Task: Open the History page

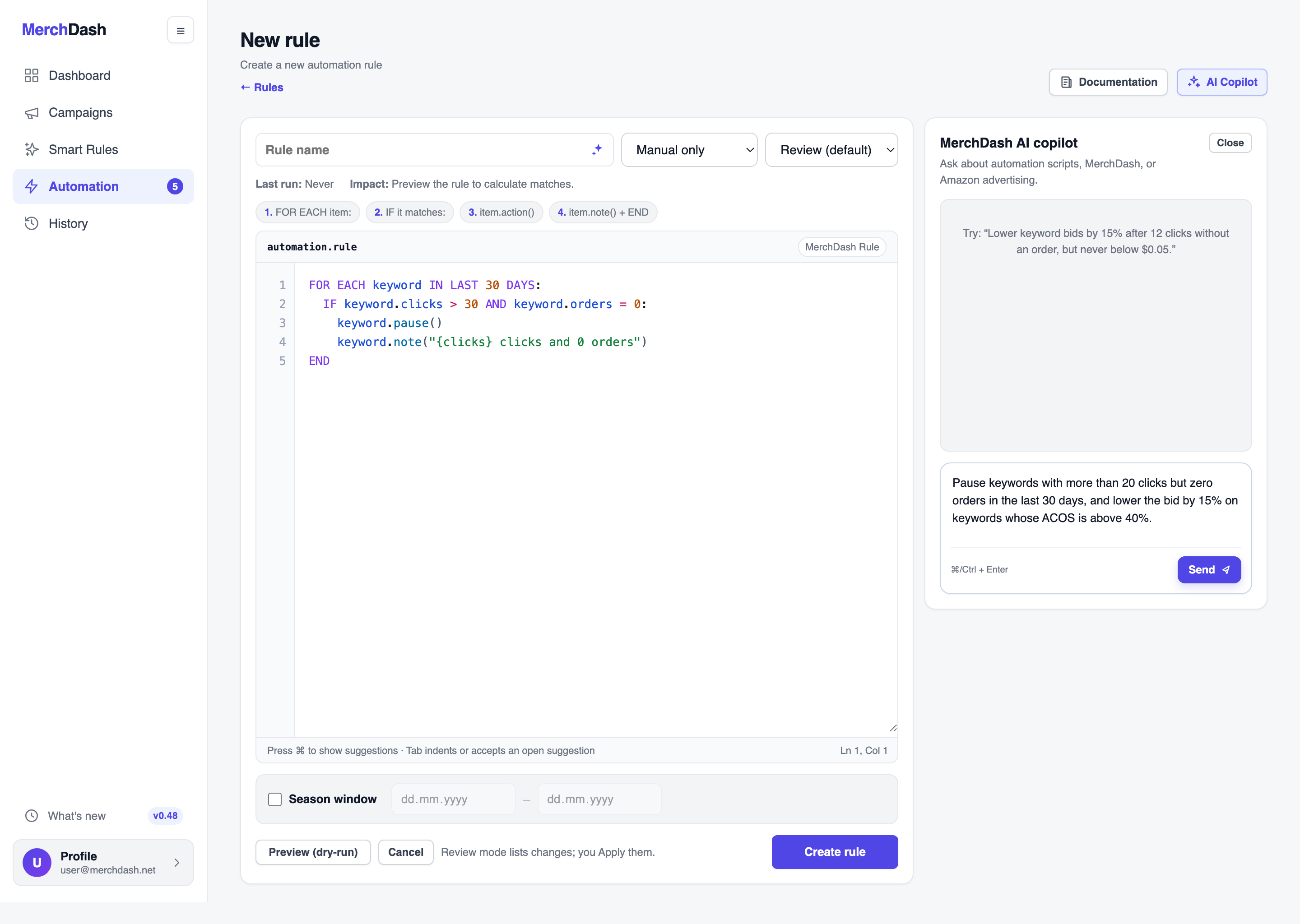Action: pos(103,224)
